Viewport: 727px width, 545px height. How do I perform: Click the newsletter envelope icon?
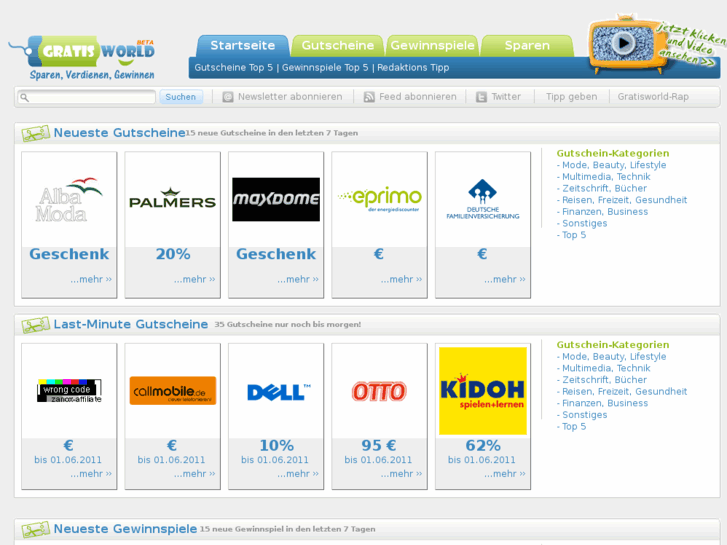click(x=228, y=97)
